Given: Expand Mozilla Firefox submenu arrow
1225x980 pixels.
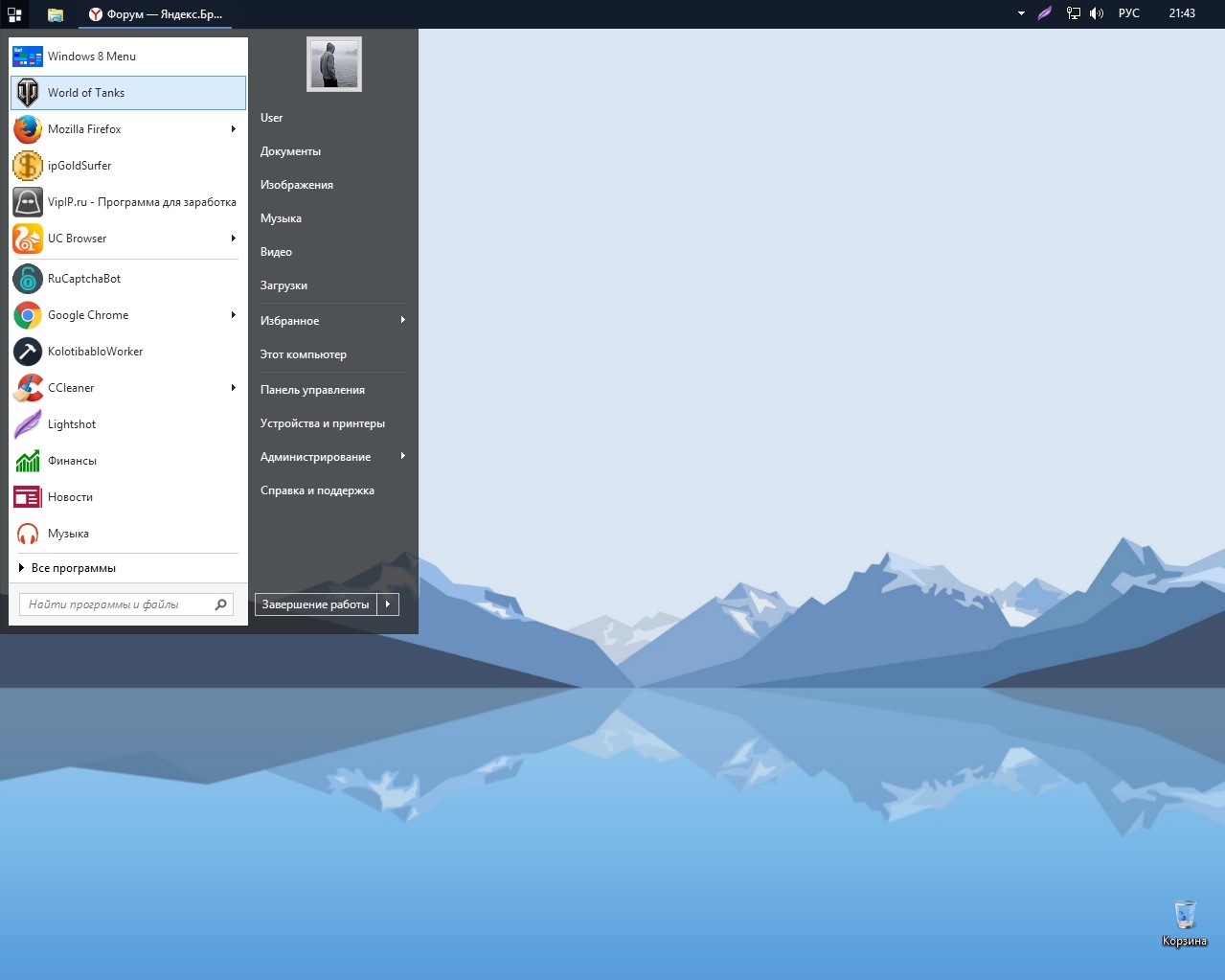Looking at the screenshot, I should 233,129.
